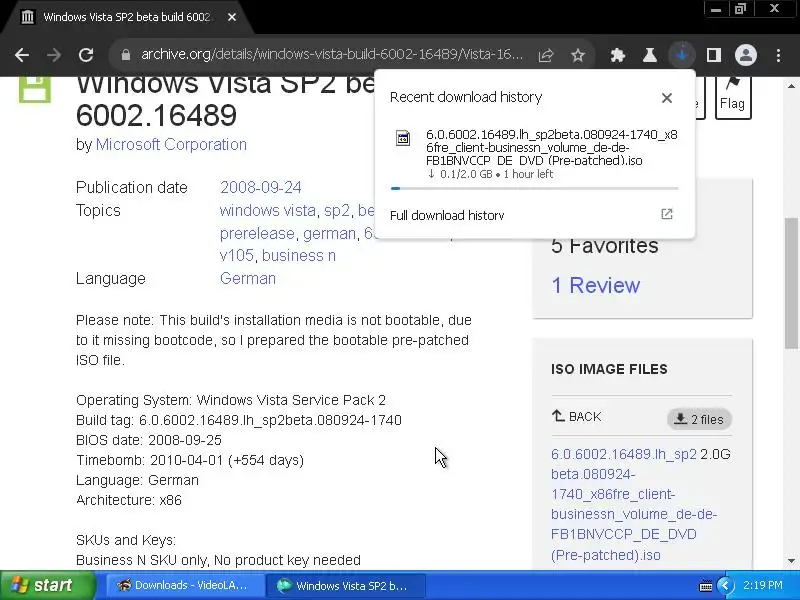Click the page vertical scrollbar thumb
Viewport: 800px width, 600px height.
coord(791,283)
